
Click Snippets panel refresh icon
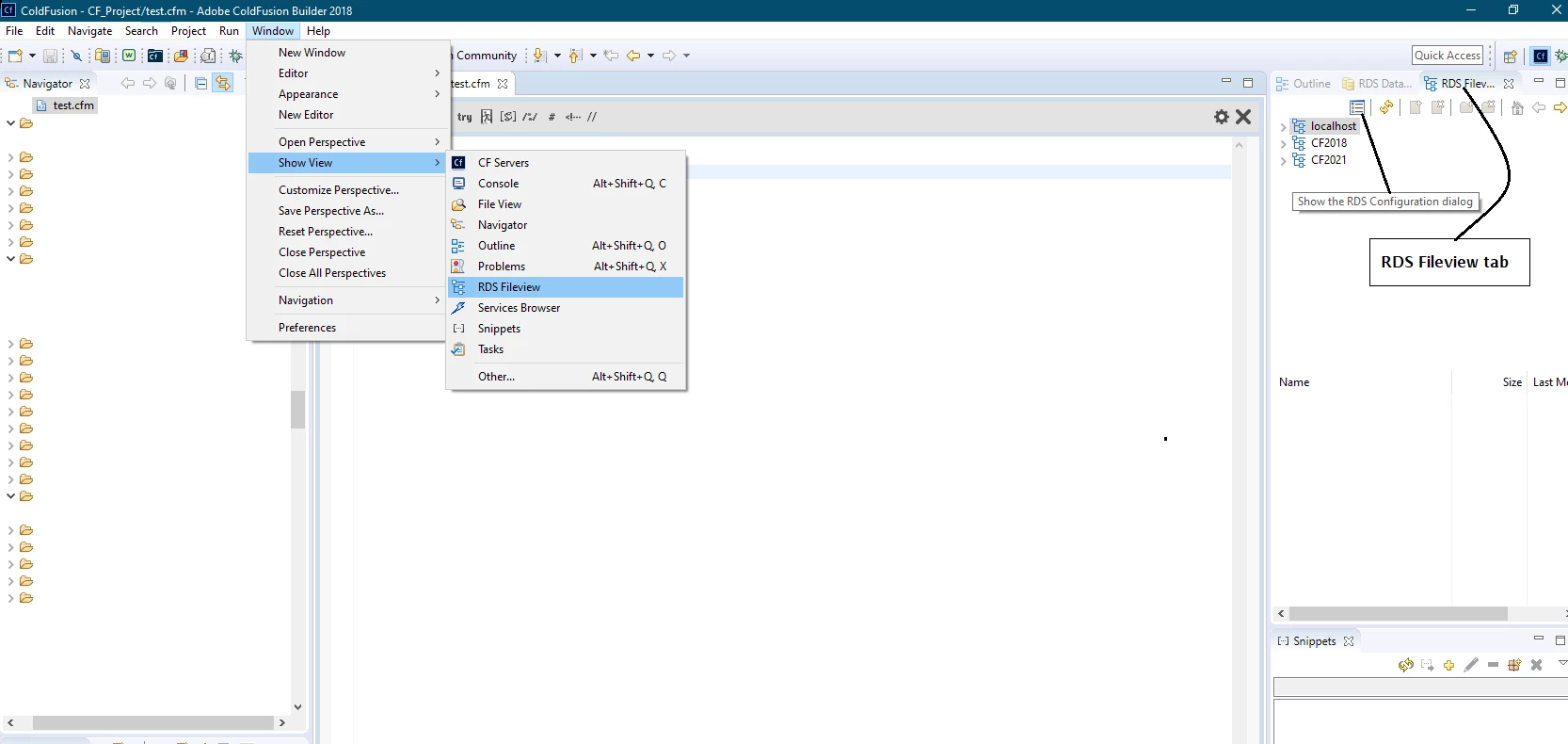pos(1406,665)
